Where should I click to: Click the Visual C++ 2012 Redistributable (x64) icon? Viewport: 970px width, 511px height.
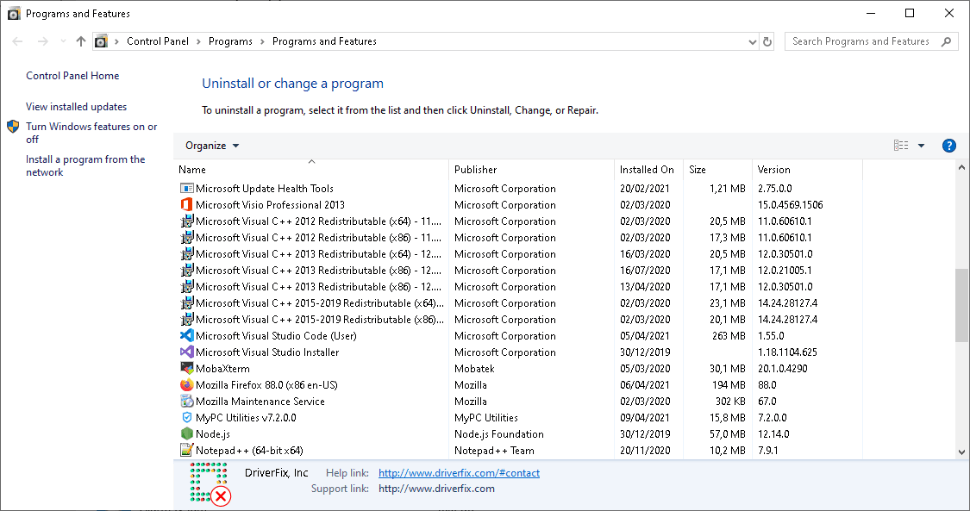click(186, 221)
